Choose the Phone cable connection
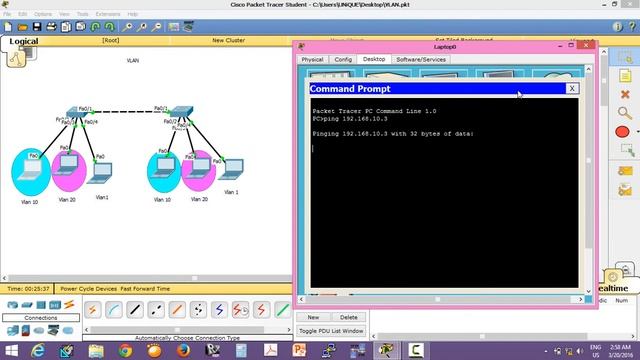Viewport: 640px width, 360px height. (198, 310)
